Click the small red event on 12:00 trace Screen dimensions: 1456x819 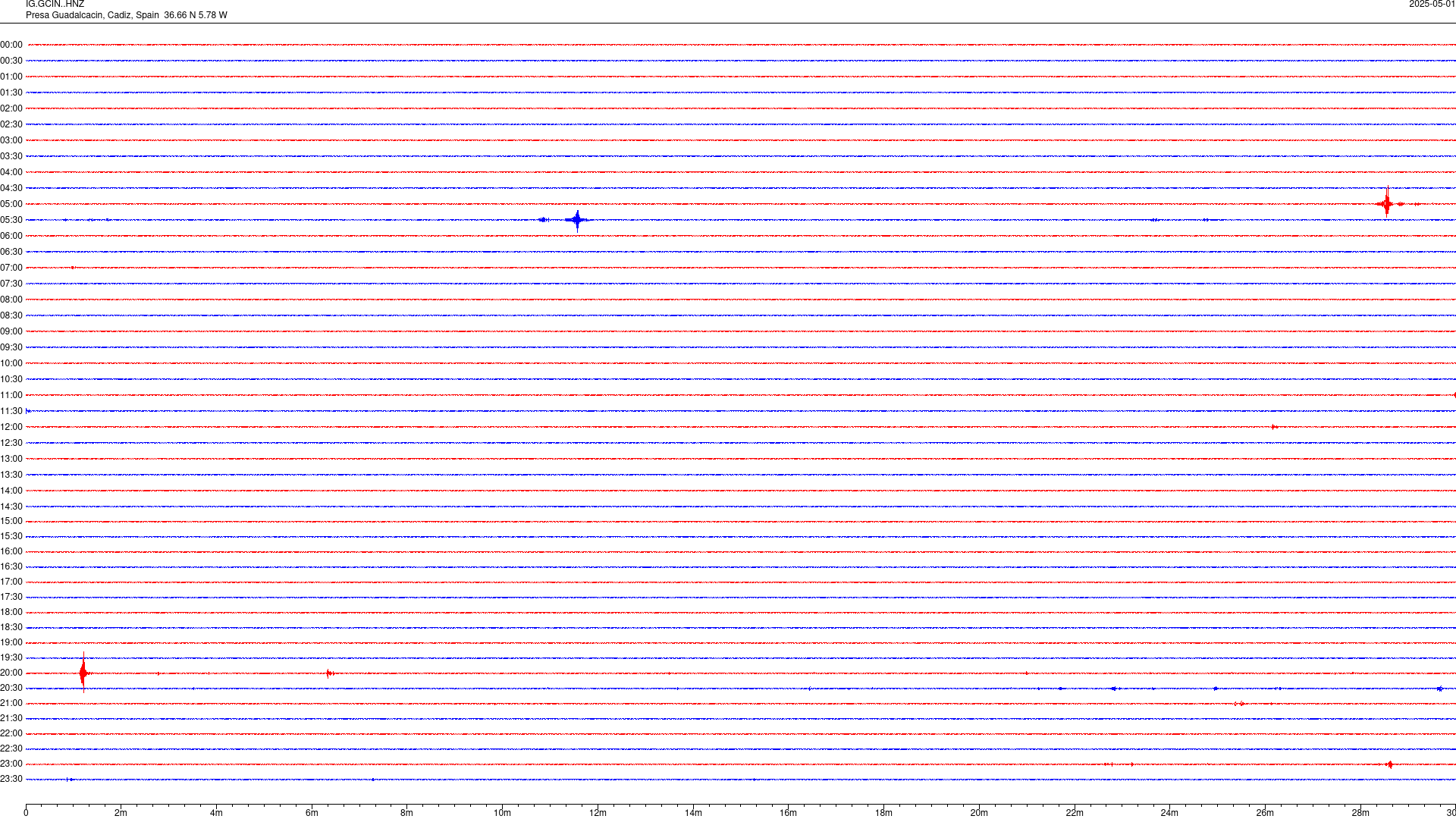1274,427
